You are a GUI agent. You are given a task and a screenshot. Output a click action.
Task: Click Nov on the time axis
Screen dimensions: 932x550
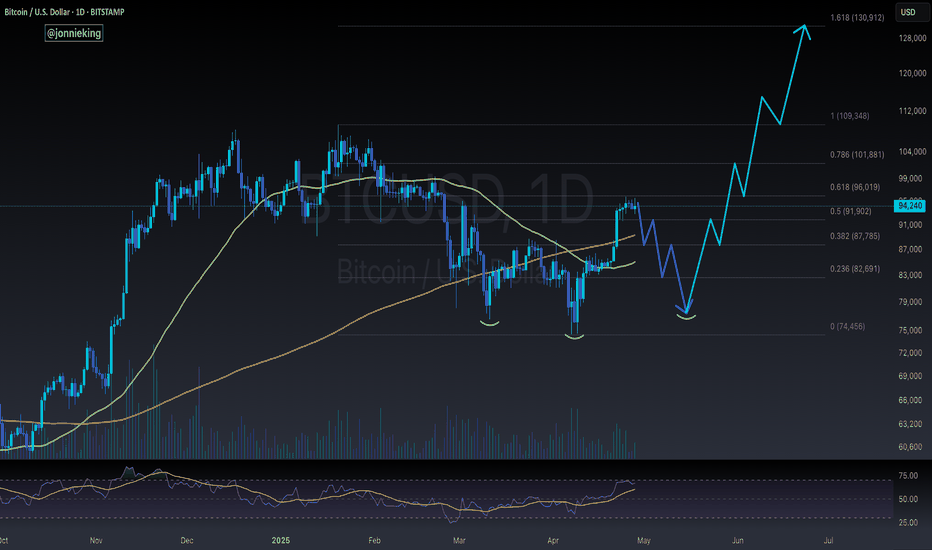pos(96,540)
